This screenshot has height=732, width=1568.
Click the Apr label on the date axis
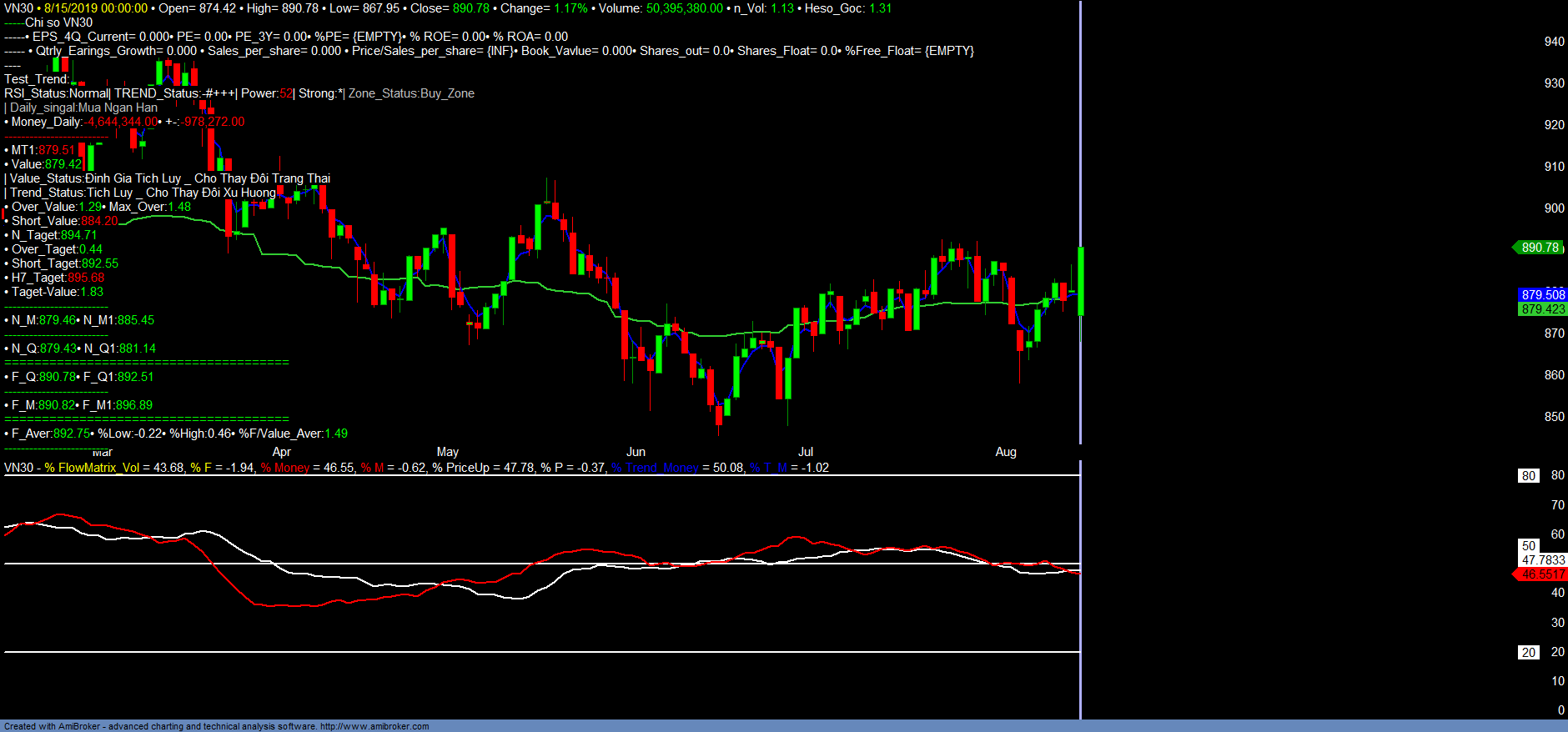click(282, 452)
